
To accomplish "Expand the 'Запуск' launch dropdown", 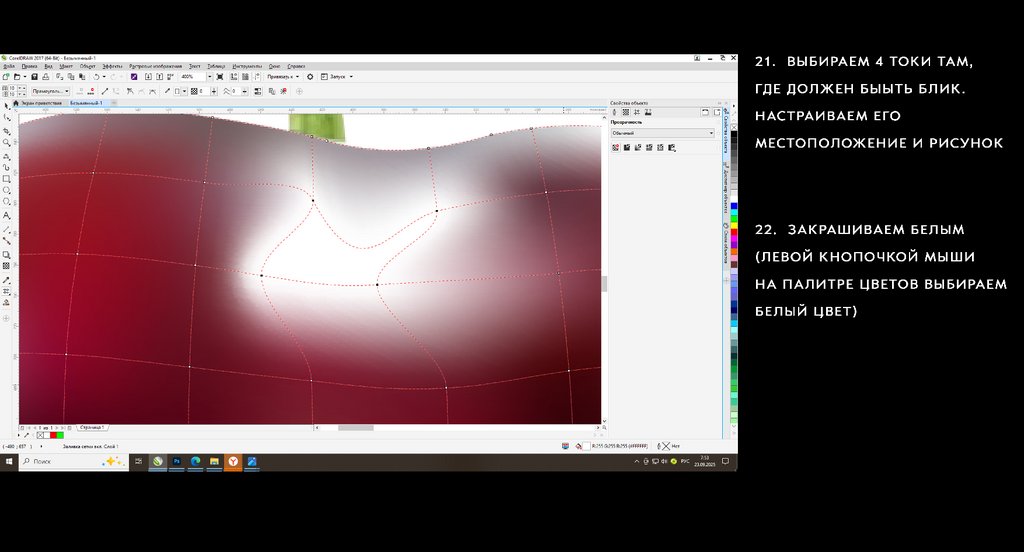I will pos(351,76).
